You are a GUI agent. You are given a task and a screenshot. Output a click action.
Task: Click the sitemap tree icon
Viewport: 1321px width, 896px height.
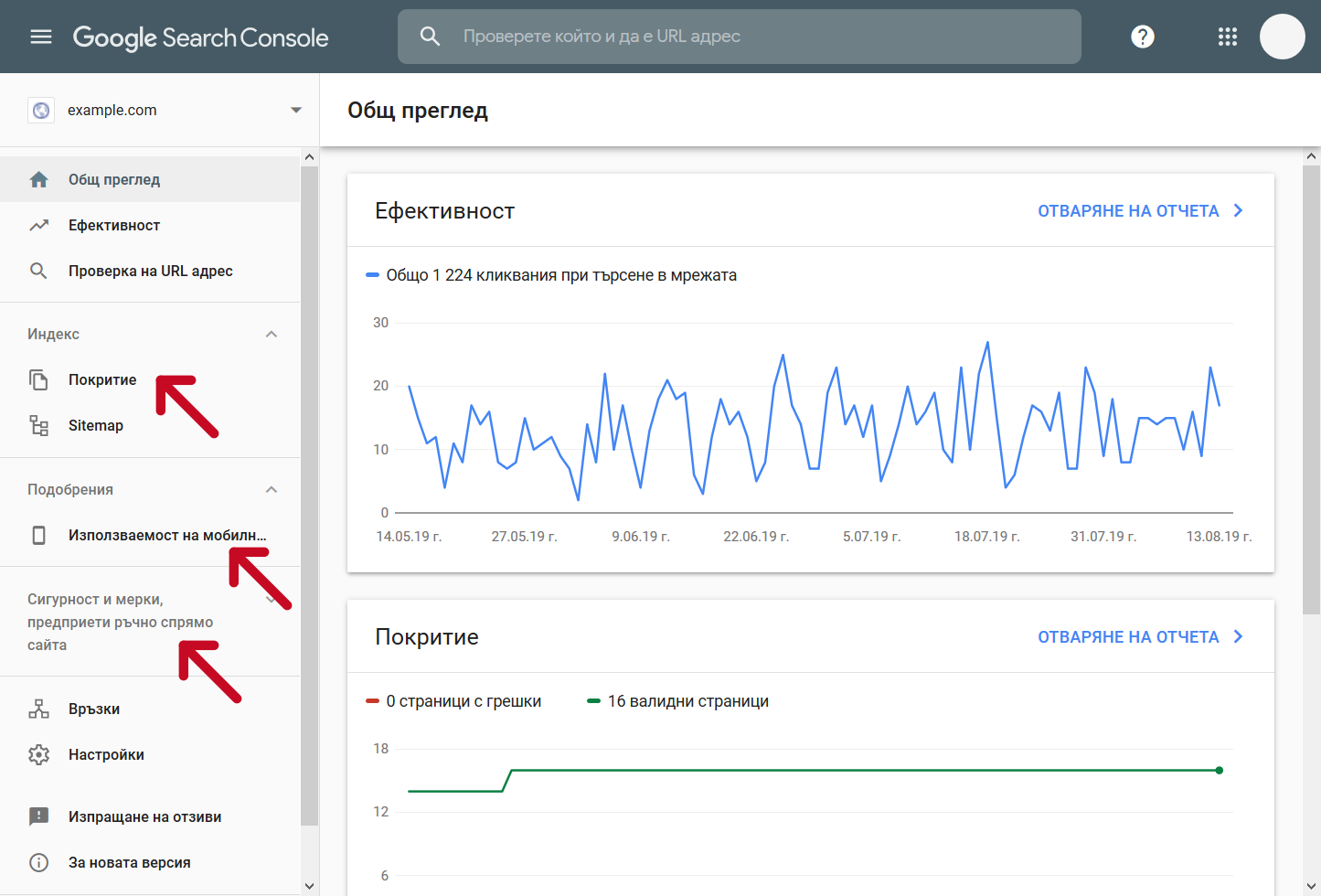pos(38,425)
